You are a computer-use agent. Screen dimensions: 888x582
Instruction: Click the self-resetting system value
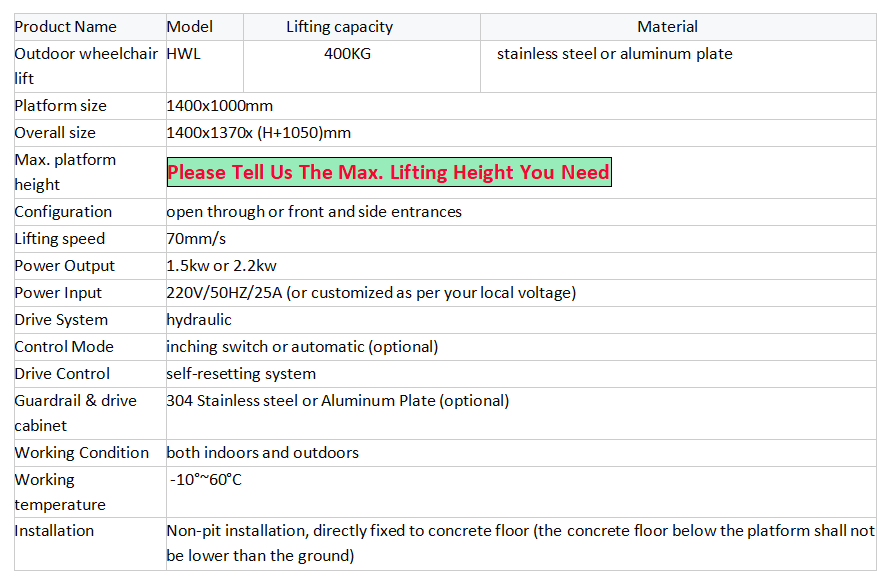click(x=241, y=374)
